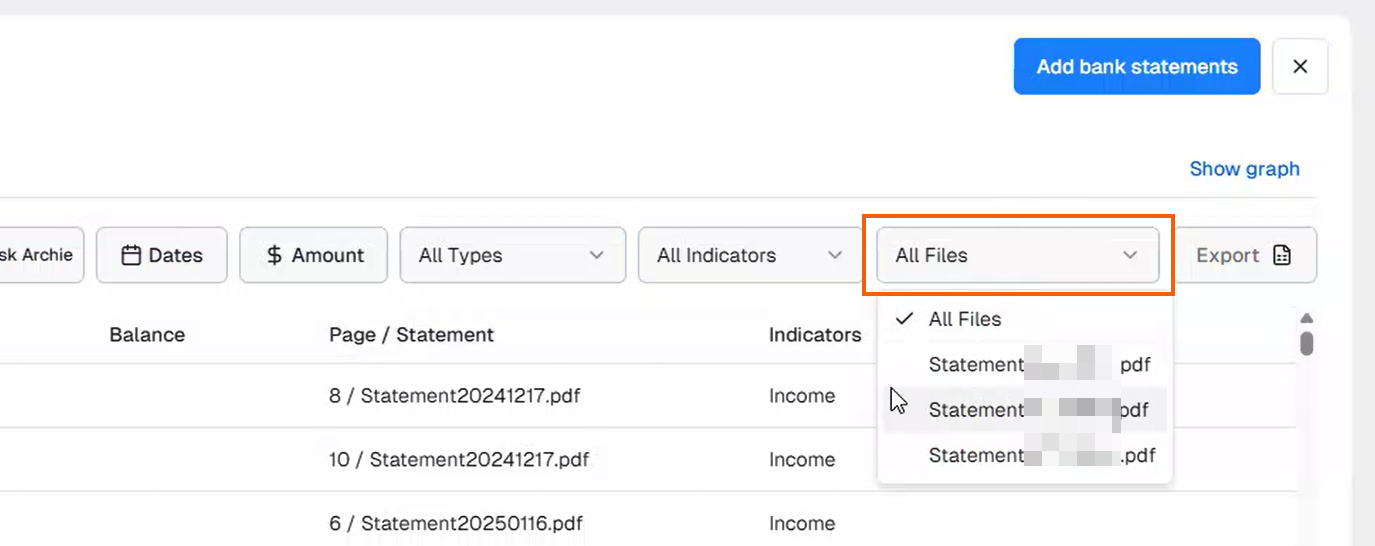Click the Export button
The height and width of the screenshot is (546, 1375).
coord(1244,255)
